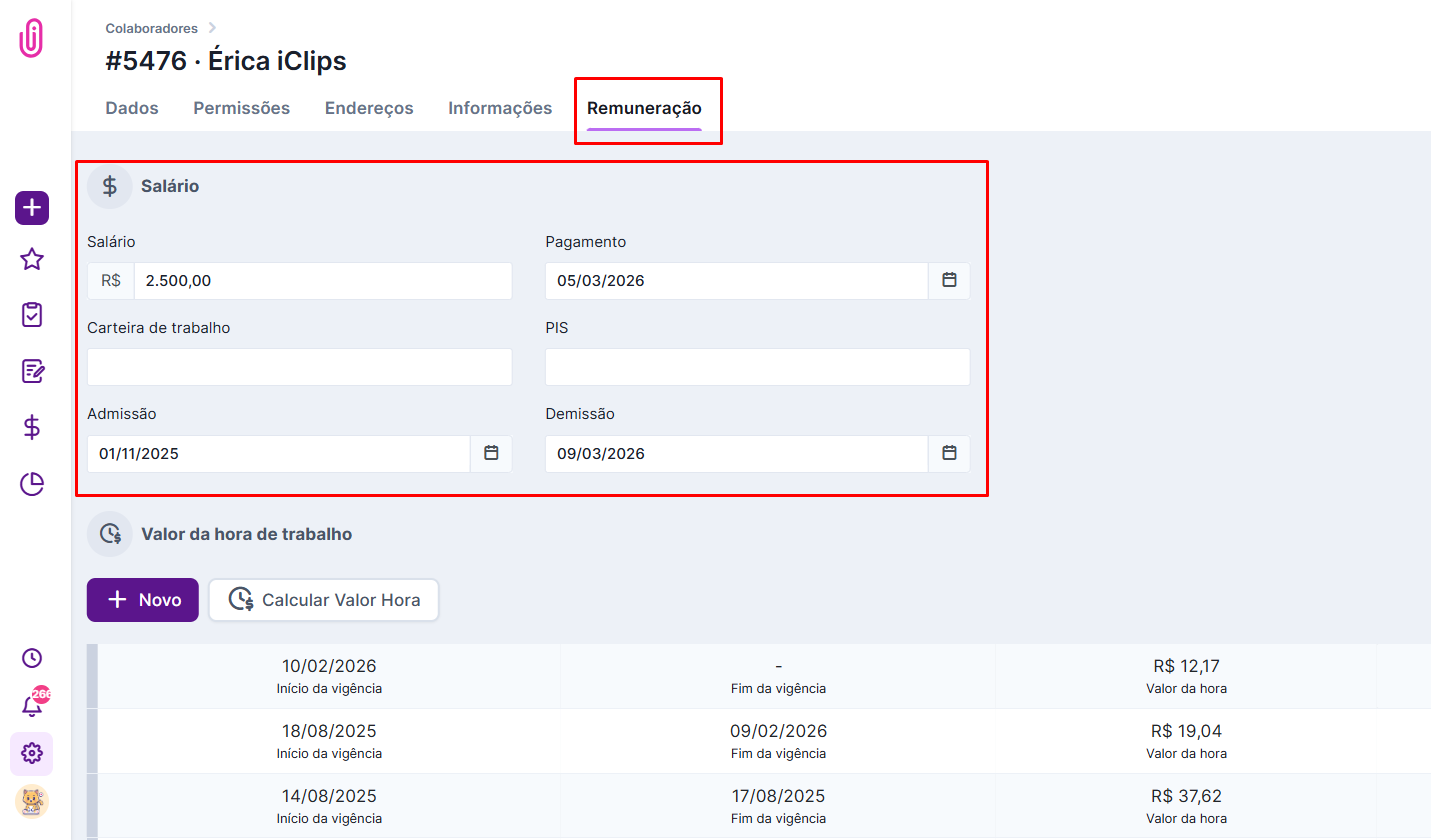
Task: Click the Colaboradores breadcrumb link
Action: point(152,28)
